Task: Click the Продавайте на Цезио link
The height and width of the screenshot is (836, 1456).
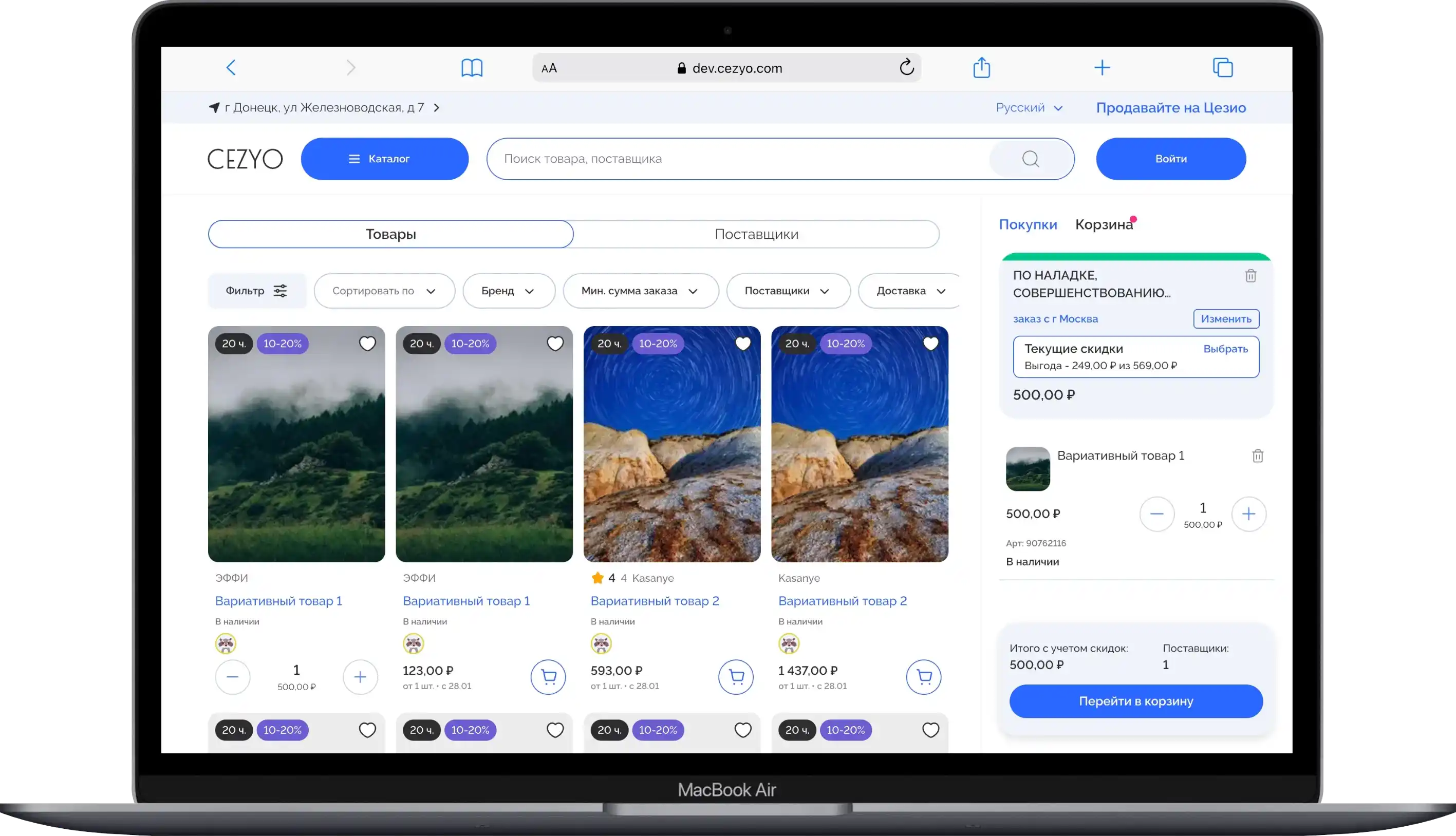Action: pos(1170,108)
